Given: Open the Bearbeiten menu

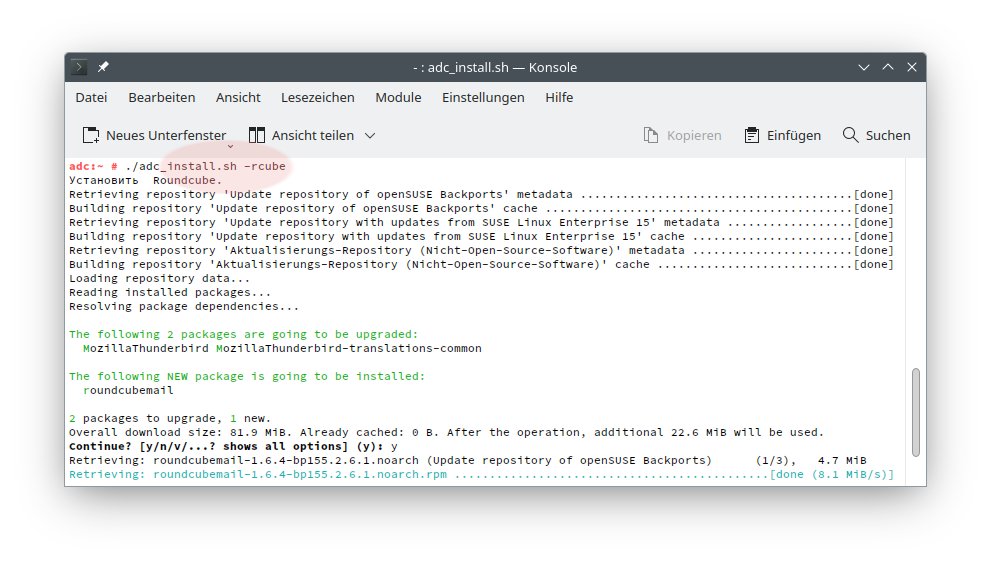Looking at the screenshot, I should click(x=161, y=97).
